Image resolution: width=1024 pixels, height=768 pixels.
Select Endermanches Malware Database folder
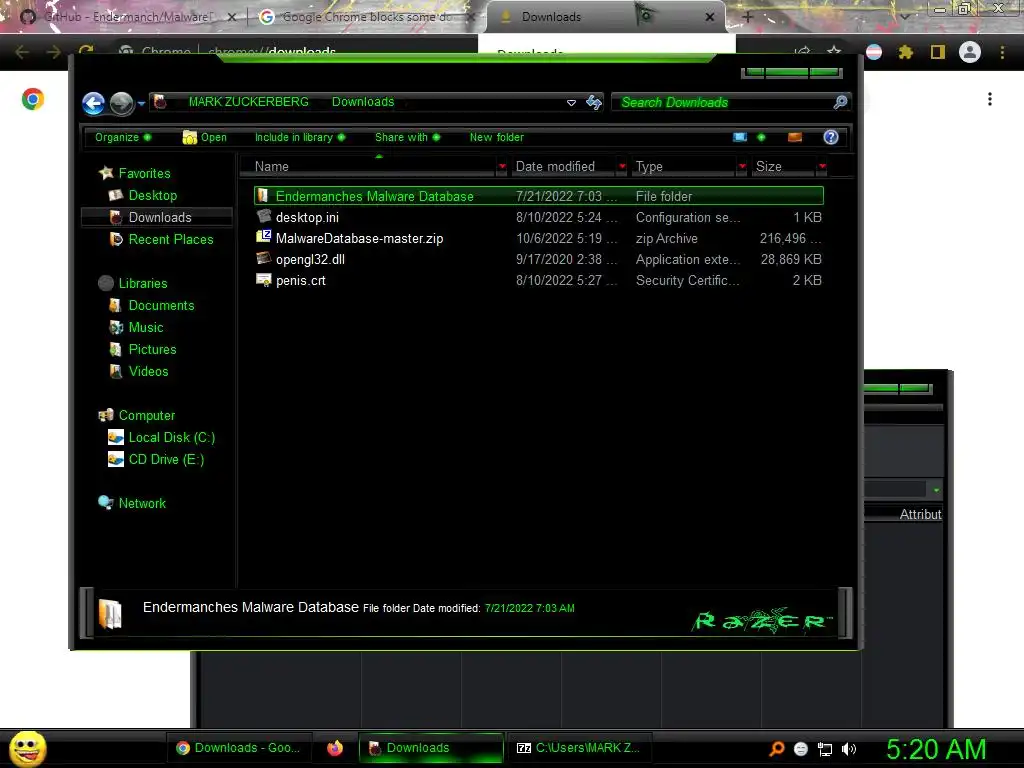(539, 196)
